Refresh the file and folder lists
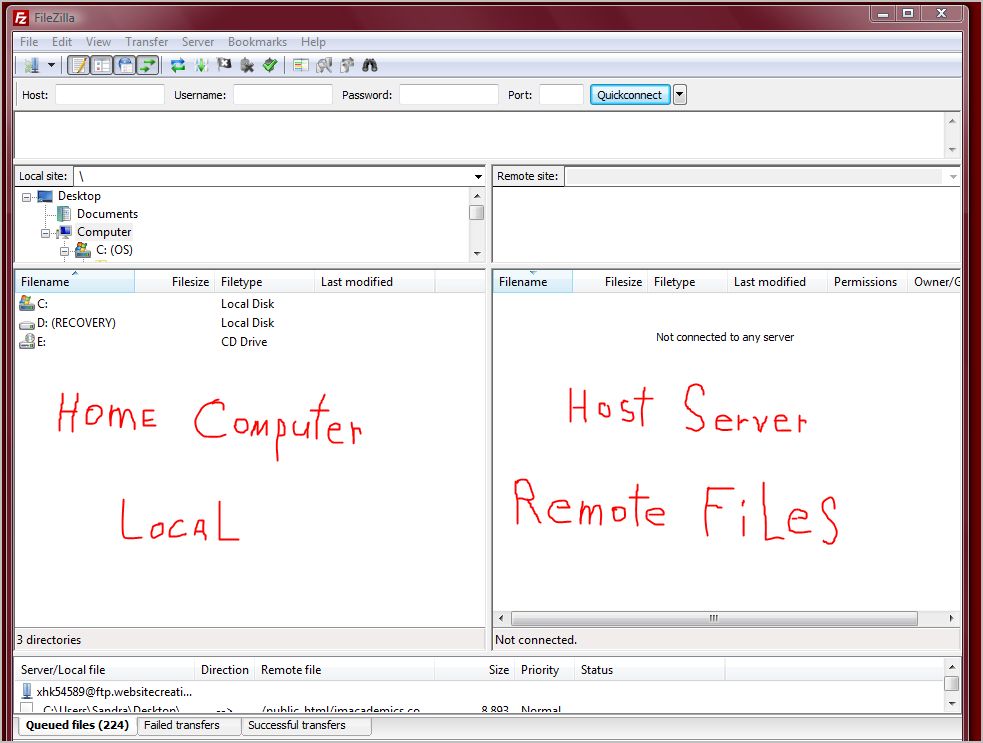Screen dimensions: 983x743 tap(178, 66)
